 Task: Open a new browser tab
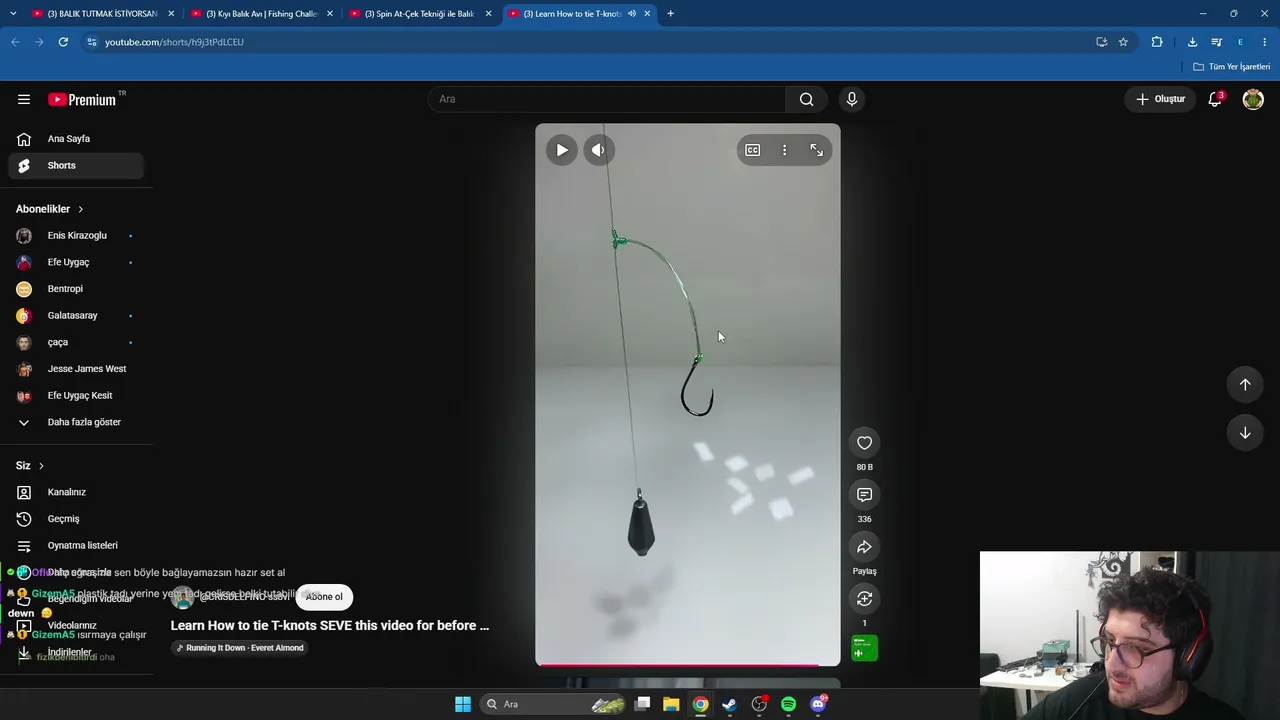pos(670,14)
